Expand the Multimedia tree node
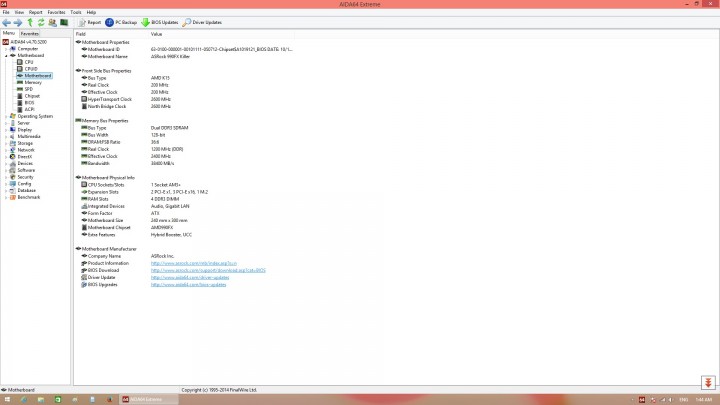The height and width of the screenshot is (405, 720). (x=6, y=136)
